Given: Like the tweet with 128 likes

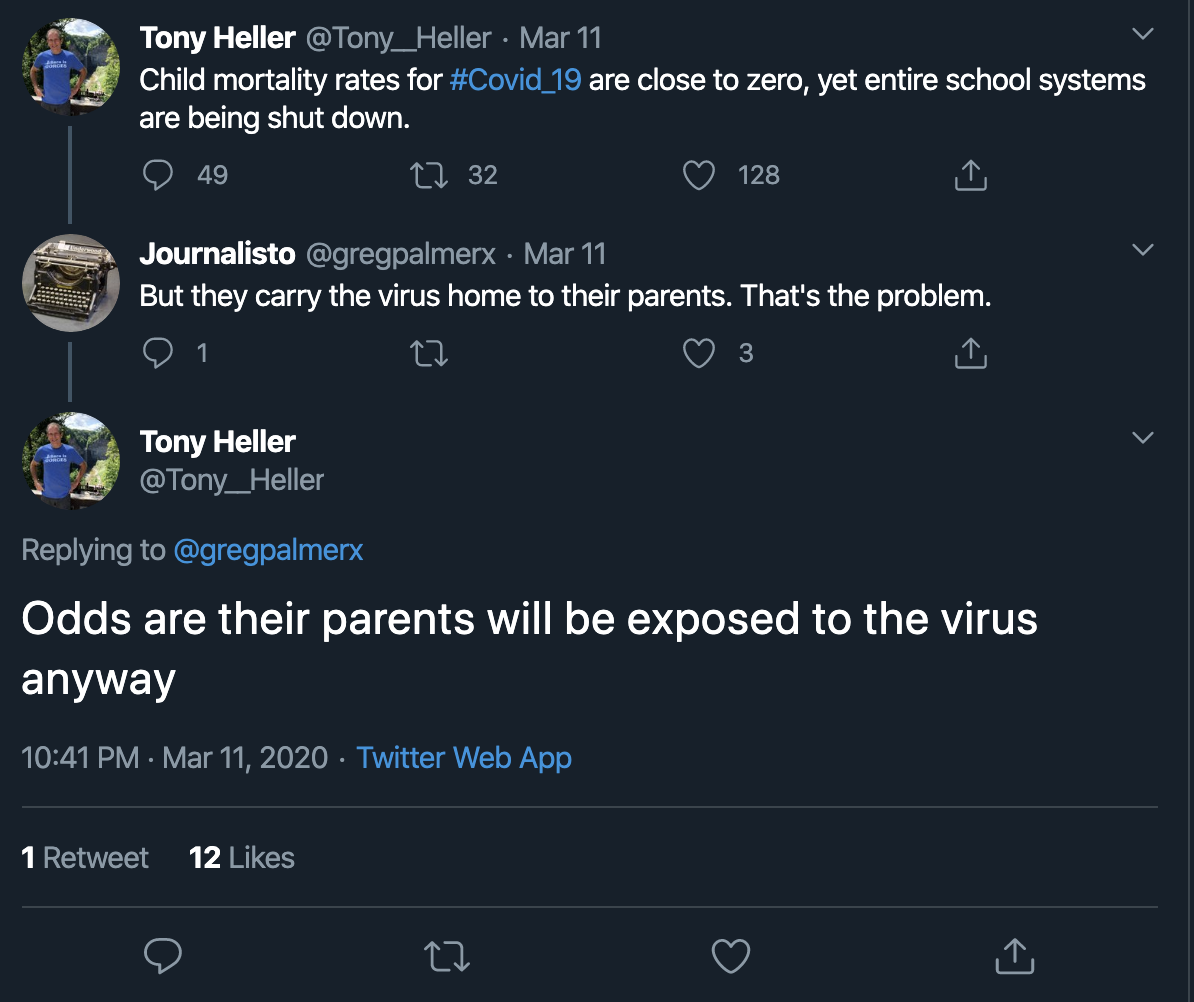Looking at the screenshot, I should pos(698,175).
